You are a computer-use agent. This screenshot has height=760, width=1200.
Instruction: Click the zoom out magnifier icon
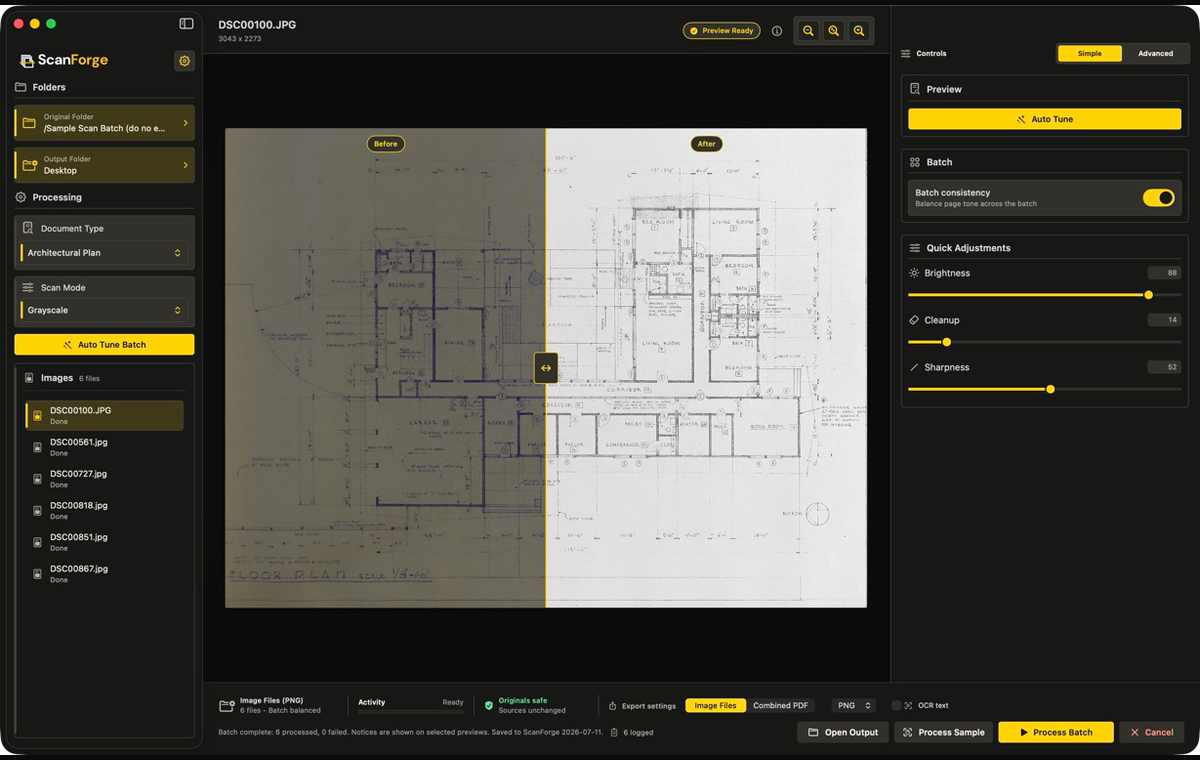point(808,31)
